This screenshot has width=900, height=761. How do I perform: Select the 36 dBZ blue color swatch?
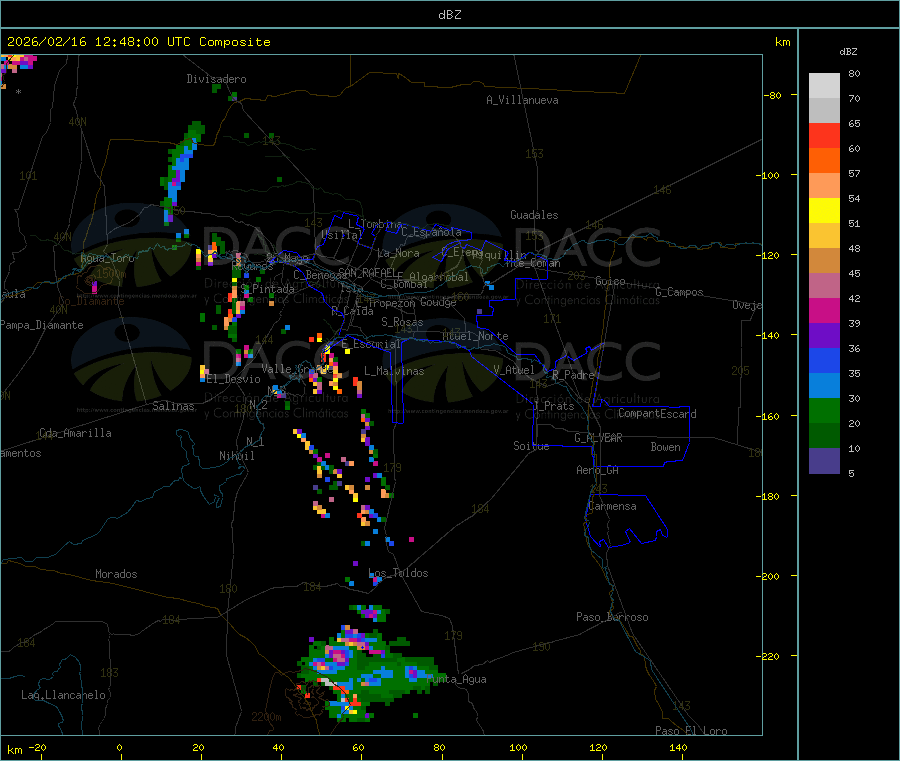[824, 360]
